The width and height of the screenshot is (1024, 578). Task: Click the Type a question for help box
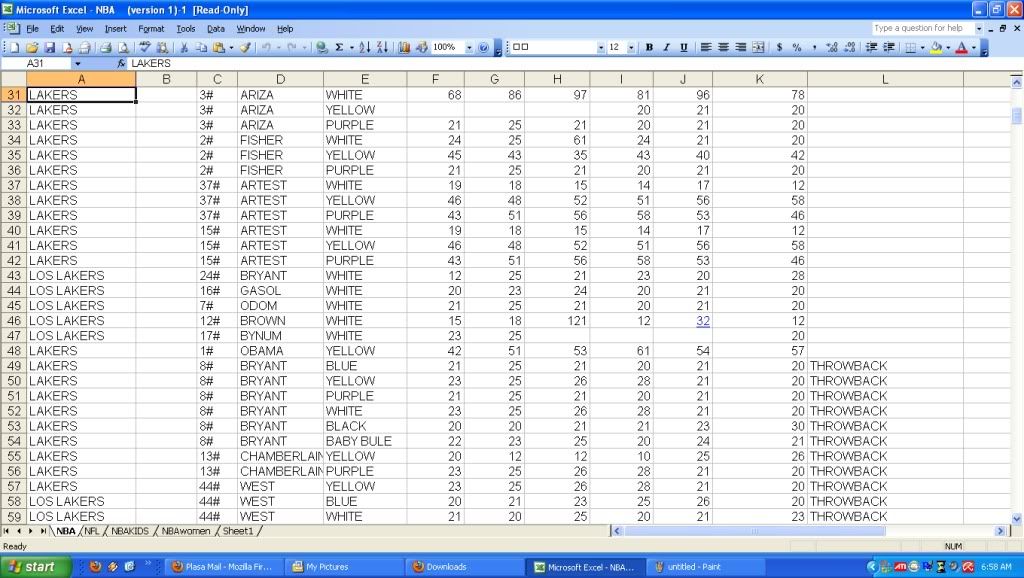coord(922,28)
